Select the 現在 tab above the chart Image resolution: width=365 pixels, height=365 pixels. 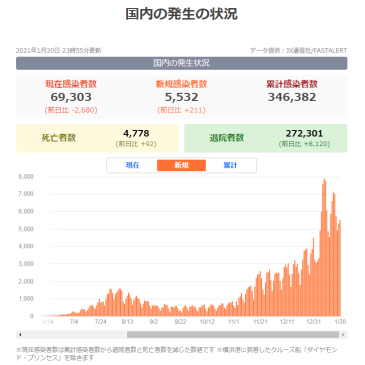pos(132,165)
